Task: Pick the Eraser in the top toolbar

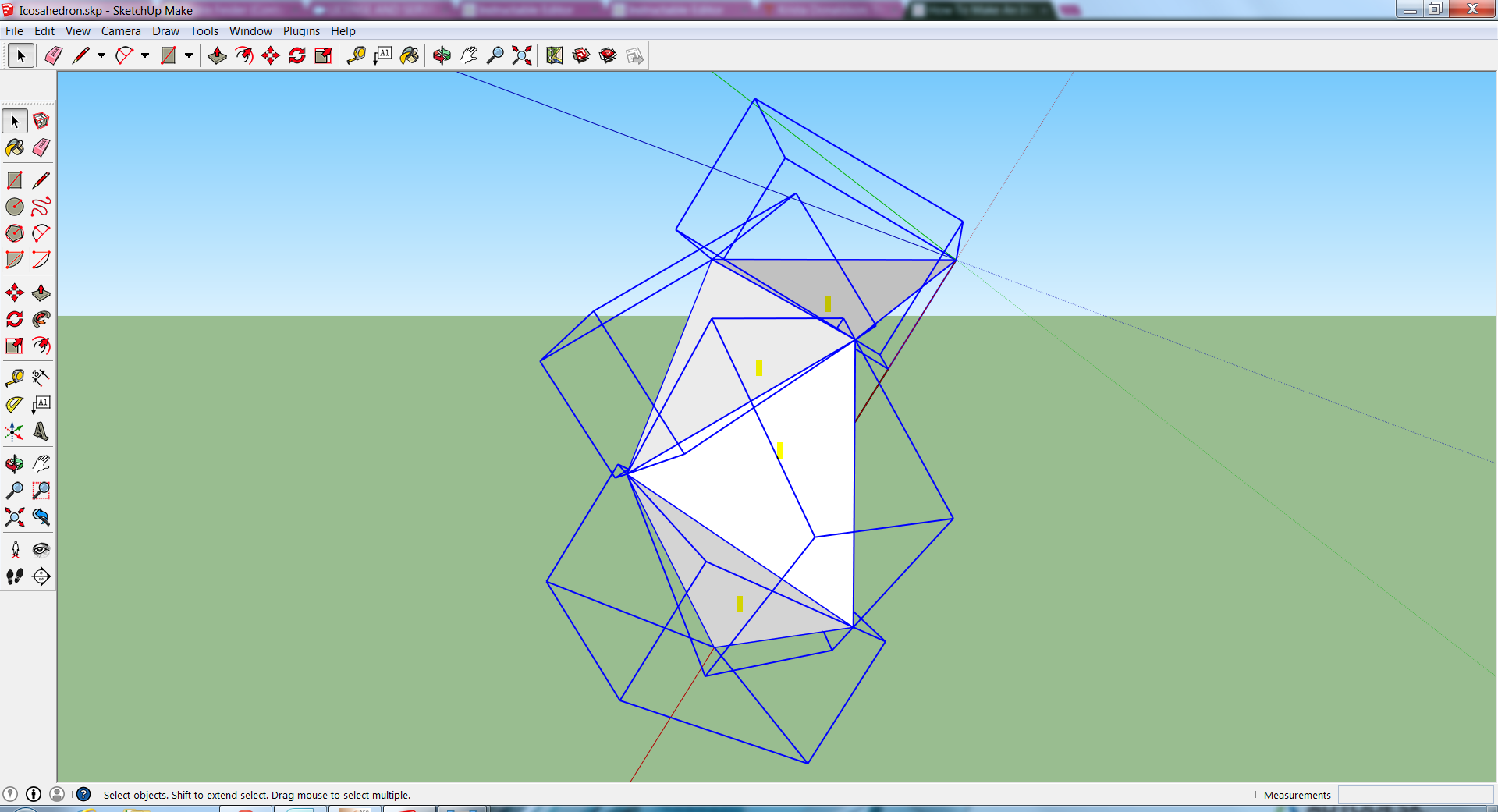Action: coord(54,55)
